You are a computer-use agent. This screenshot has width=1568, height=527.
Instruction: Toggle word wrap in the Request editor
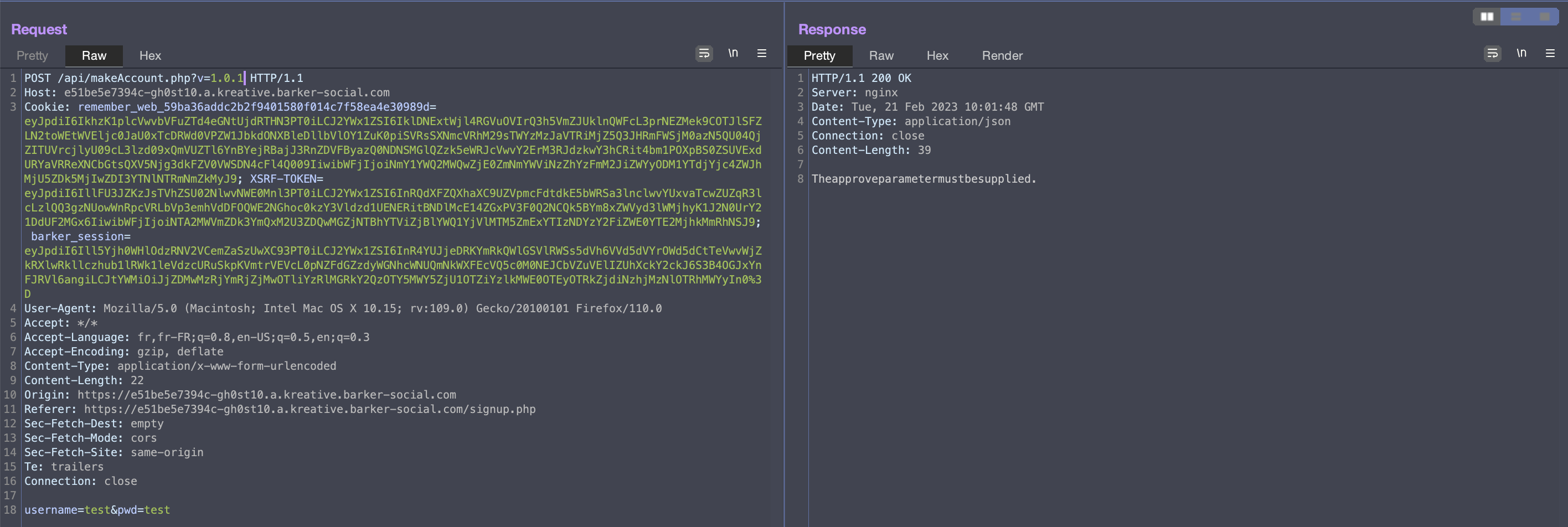coord(704,54)
